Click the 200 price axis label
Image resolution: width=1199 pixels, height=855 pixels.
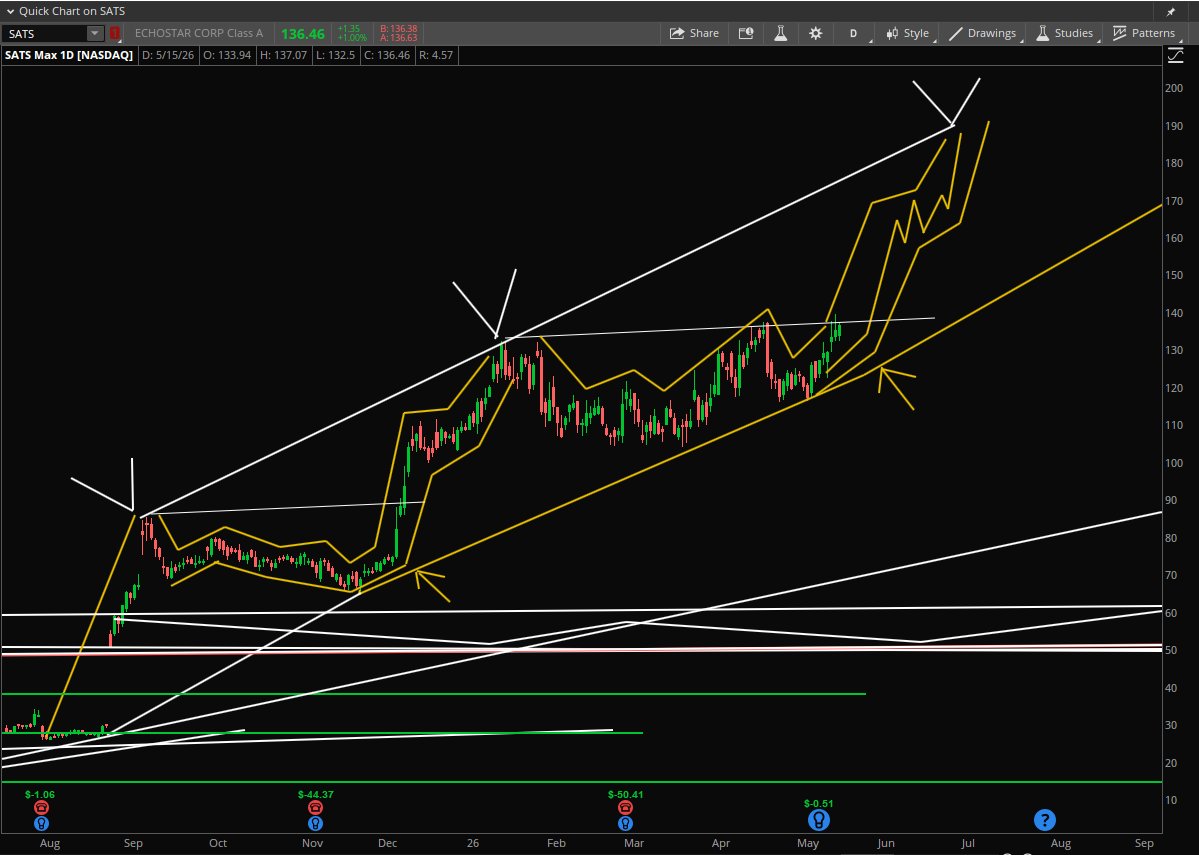coord(1174,88)
